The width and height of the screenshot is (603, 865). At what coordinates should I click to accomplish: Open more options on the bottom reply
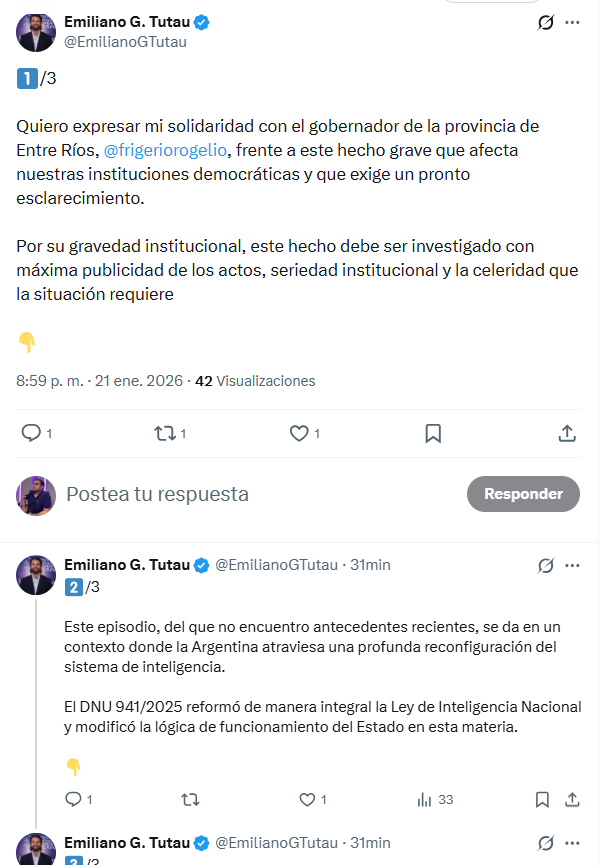point(572,843)
